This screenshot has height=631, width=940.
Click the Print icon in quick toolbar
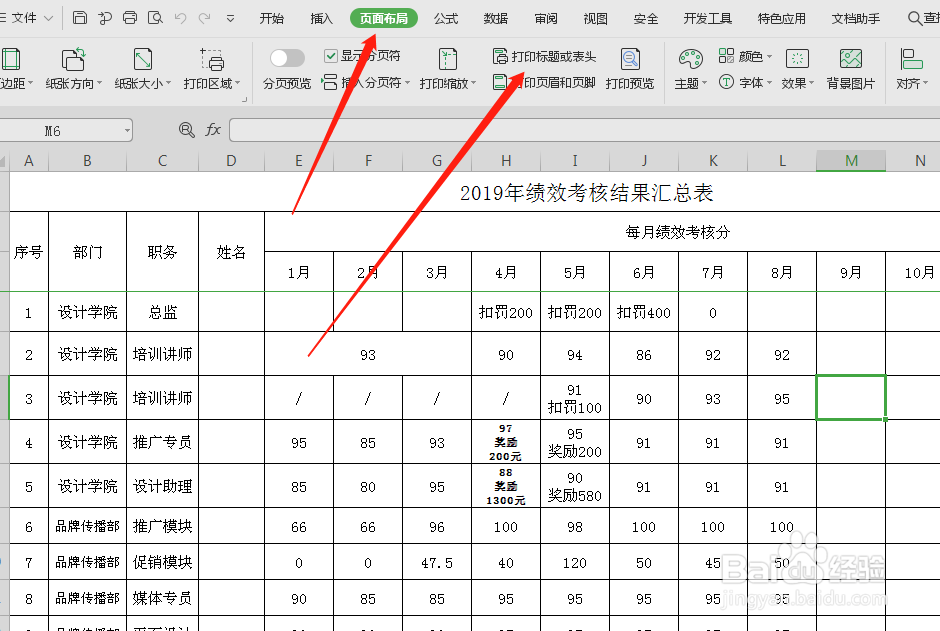(x=129, y=18)
